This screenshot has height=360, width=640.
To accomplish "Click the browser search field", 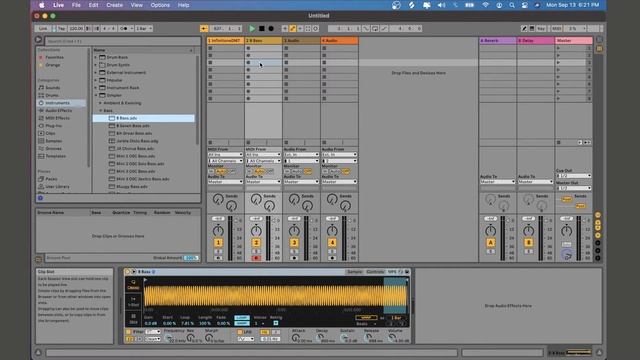I will (122, 41).
